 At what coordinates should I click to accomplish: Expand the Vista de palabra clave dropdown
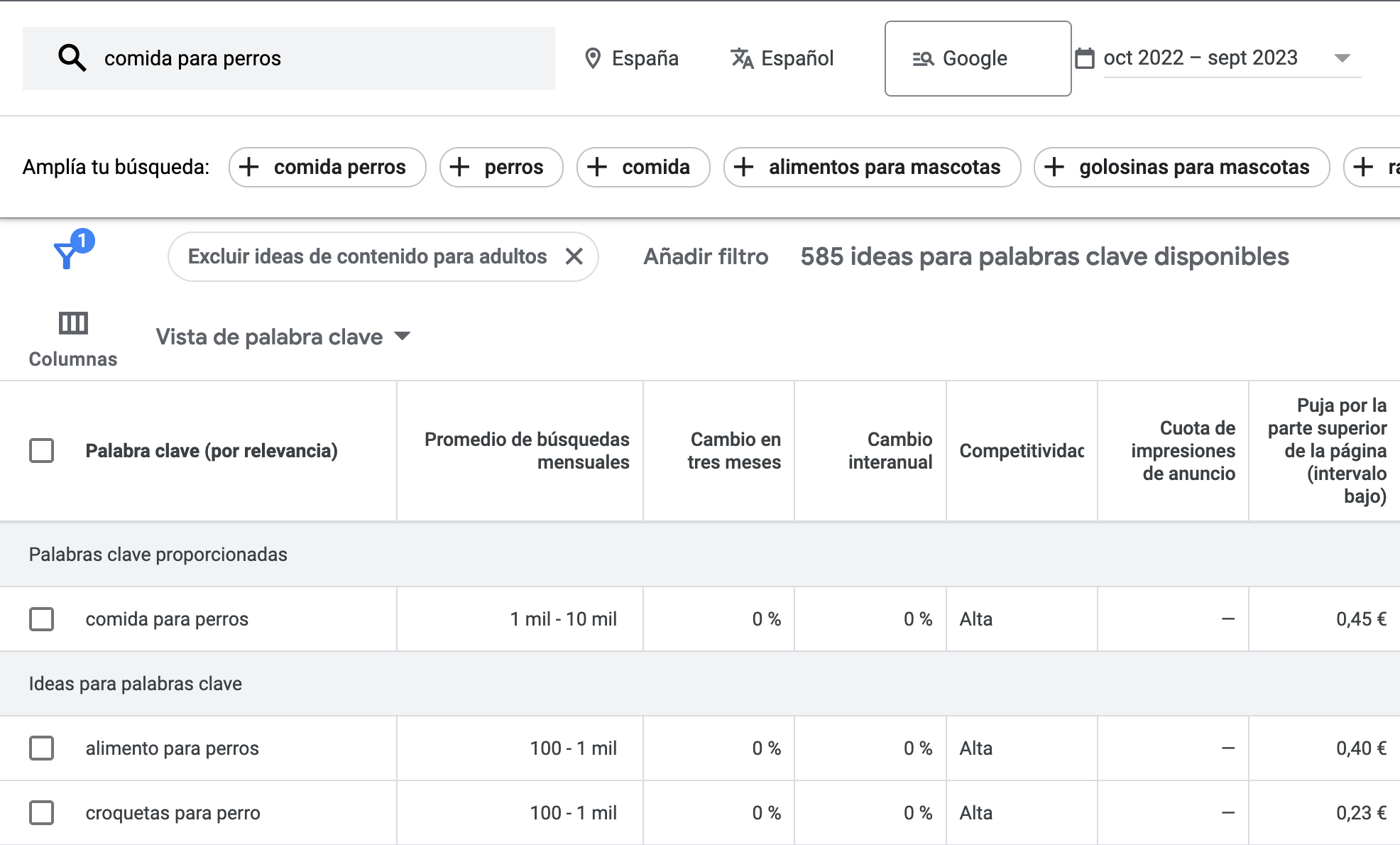[x=402, y=336]
